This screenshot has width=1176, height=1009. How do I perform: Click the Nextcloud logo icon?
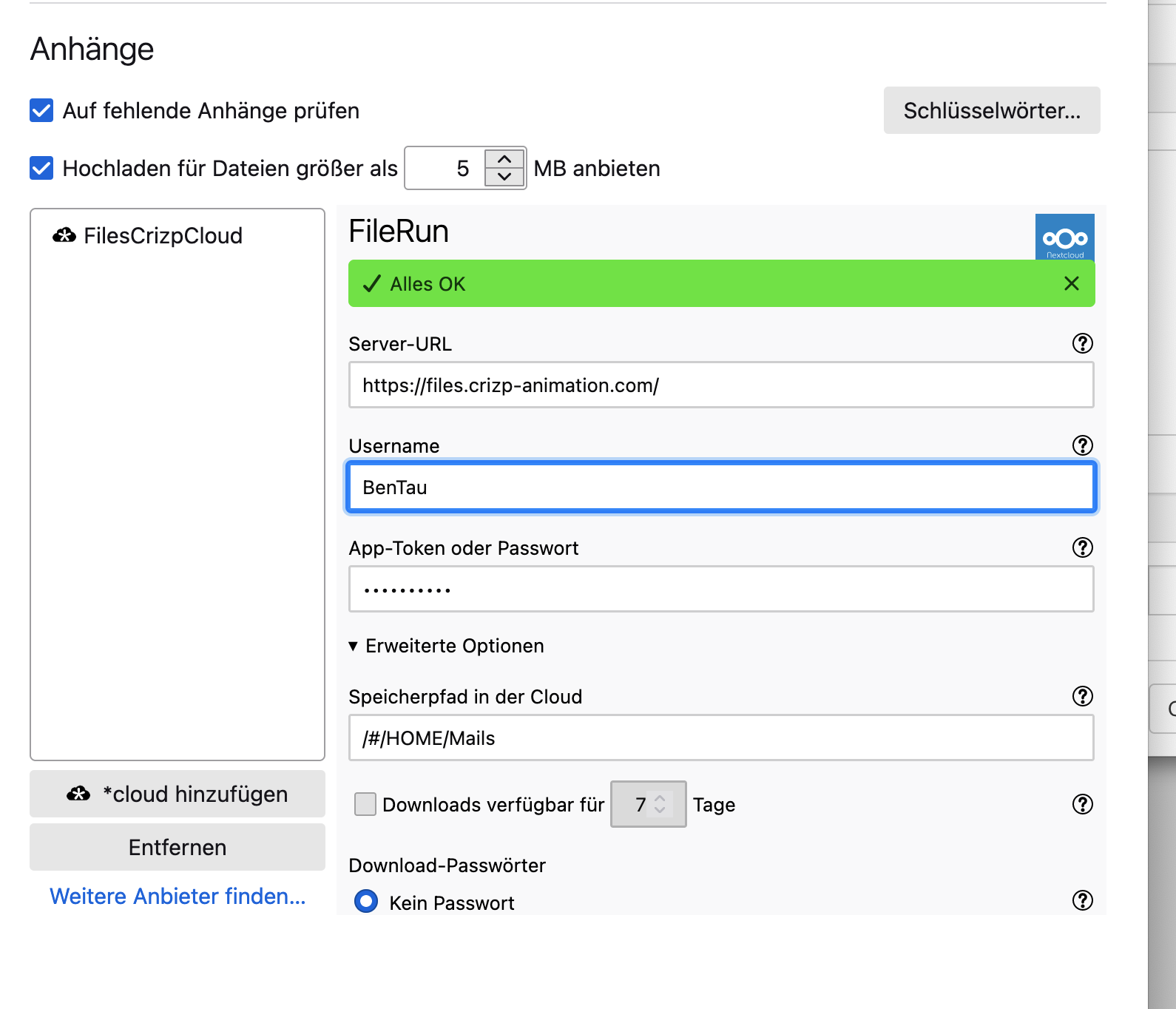[x=1064, y=237]
